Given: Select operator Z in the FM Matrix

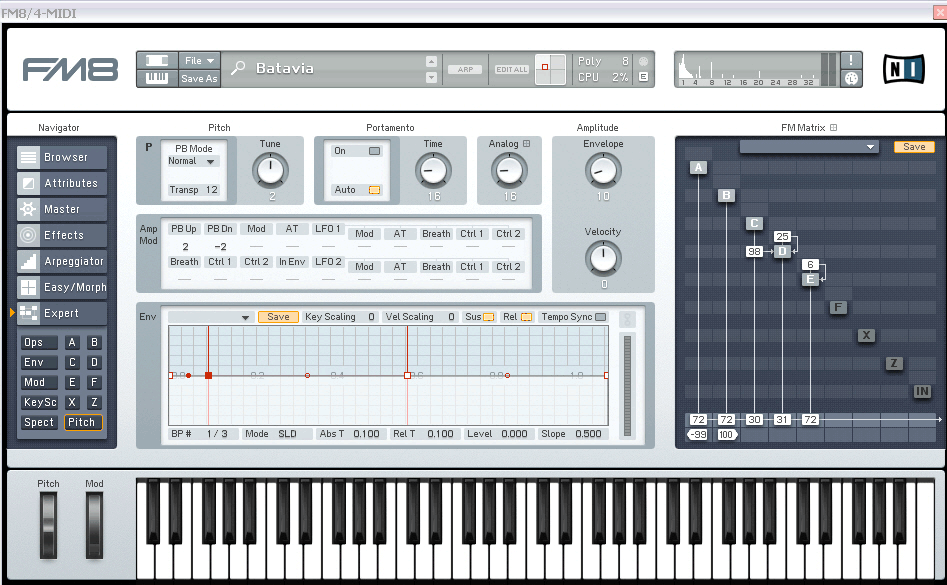Looking at the screenshot, I should [894, 363].
